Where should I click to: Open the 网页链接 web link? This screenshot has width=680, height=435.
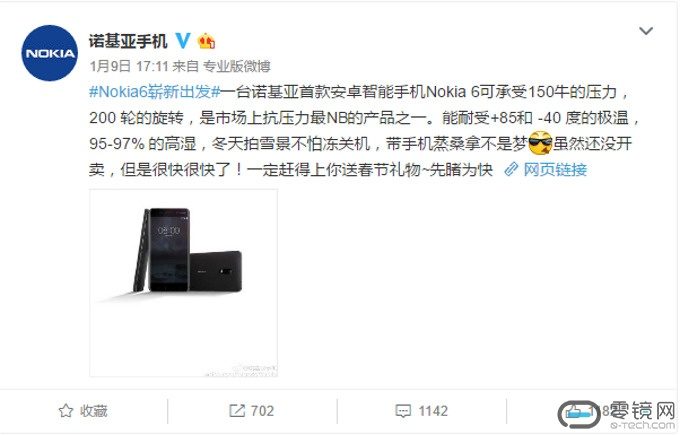[x=555, y=169]
